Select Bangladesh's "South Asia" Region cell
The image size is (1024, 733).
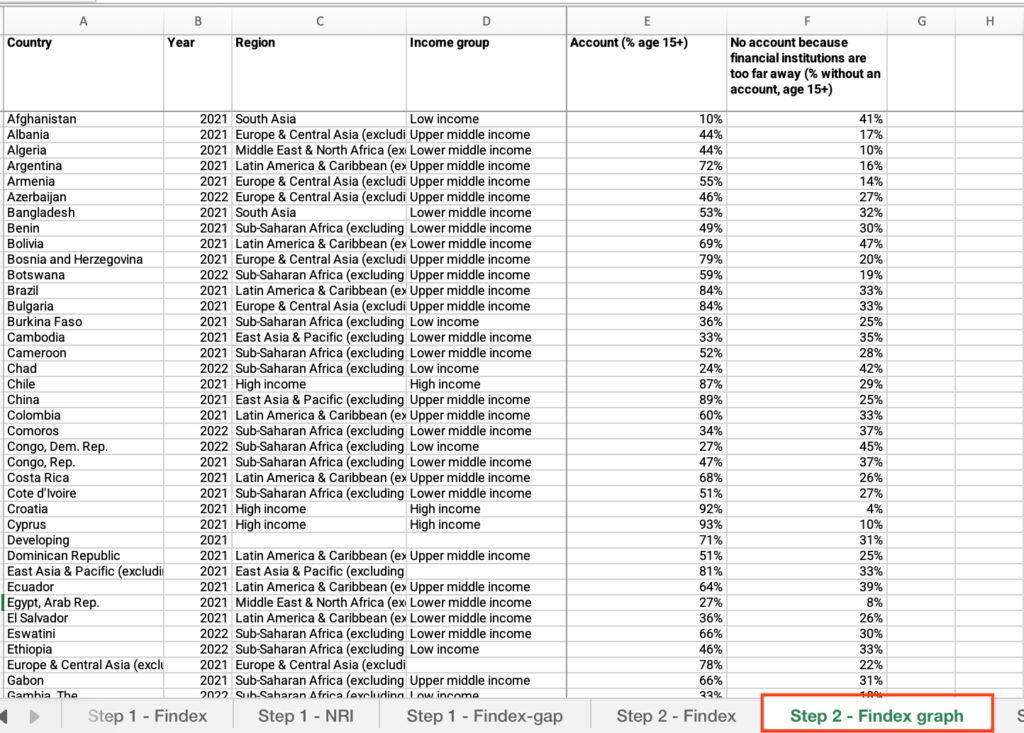click(x=319, y=213)
